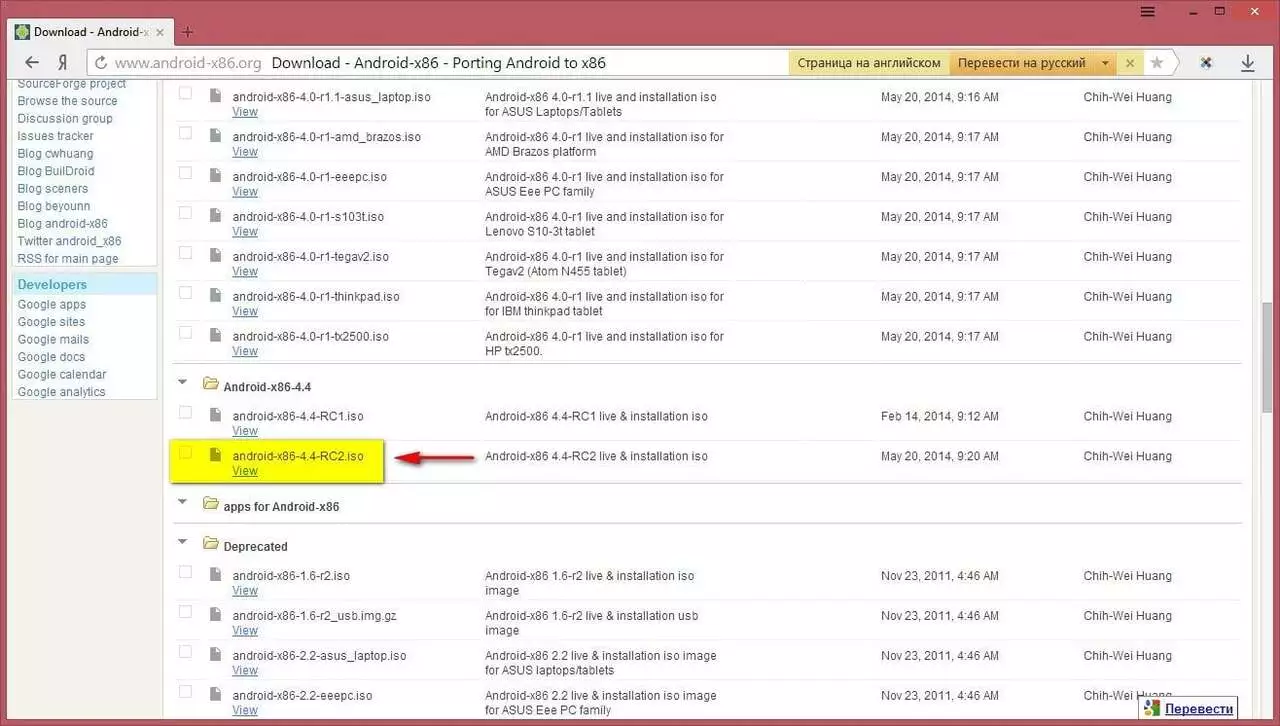
Task: Click file icon of android-x86-4.4-RC1.iso
Action: (215, 415)
